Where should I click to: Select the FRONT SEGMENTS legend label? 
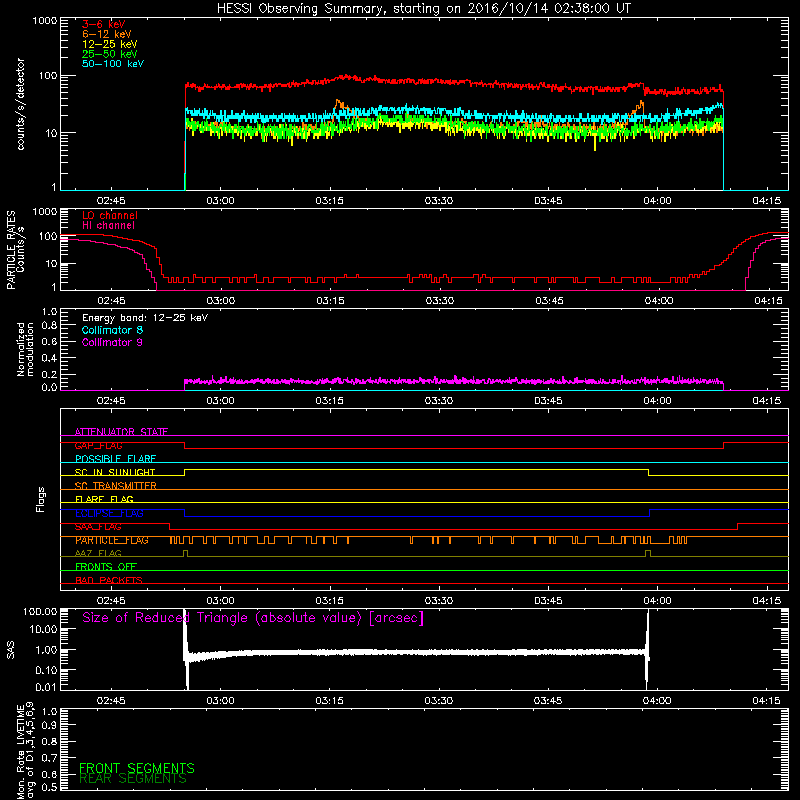(x=137, y=768)
